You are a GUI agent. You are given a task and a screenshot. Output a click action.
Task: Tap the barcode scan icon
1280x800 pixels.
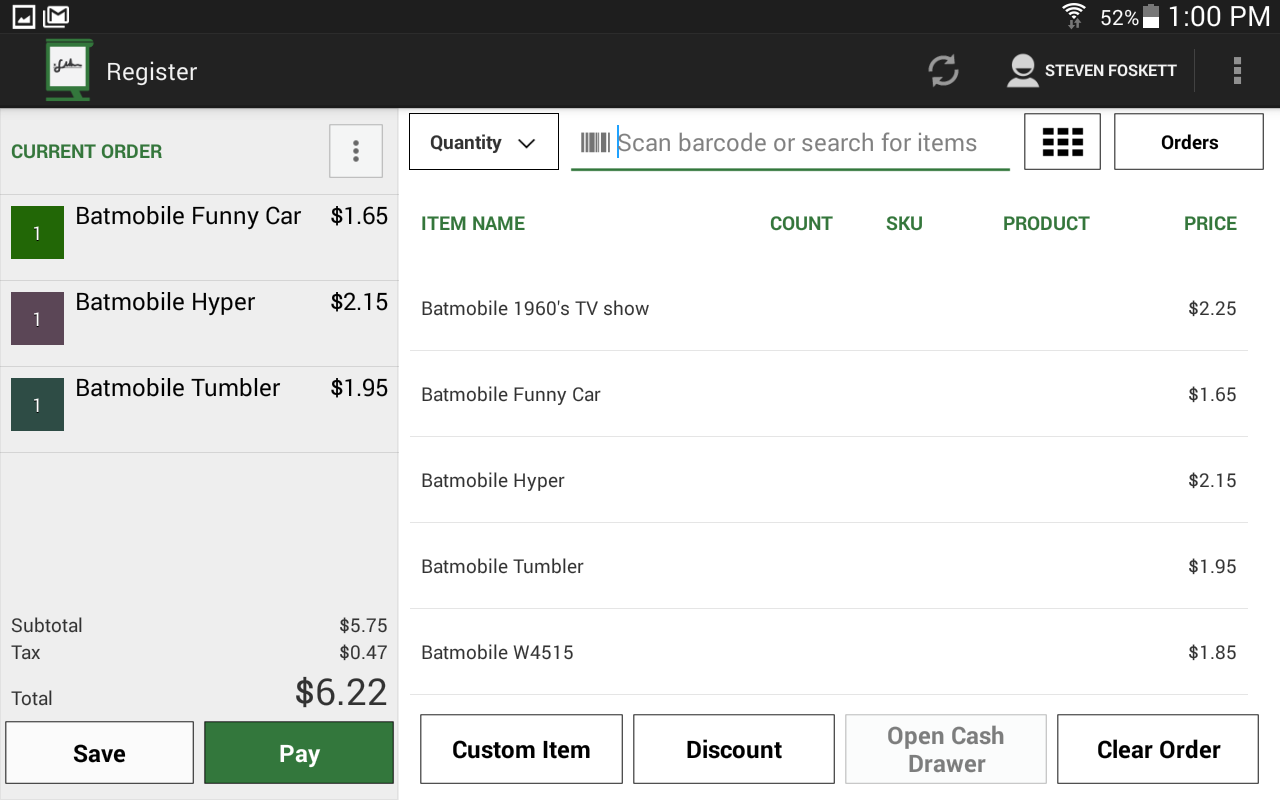595,143
